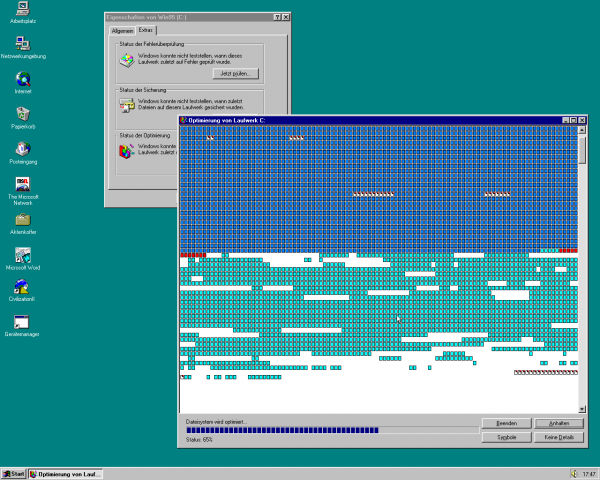
Task: Select the Extras tab
Action: click(x=146, y=31)
